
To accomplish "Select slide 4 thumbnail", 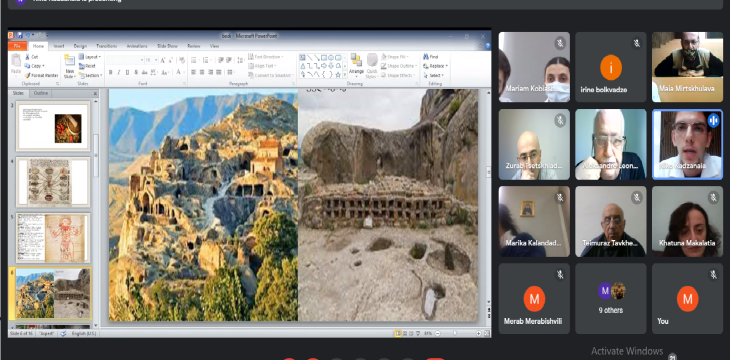I will 53,182.
